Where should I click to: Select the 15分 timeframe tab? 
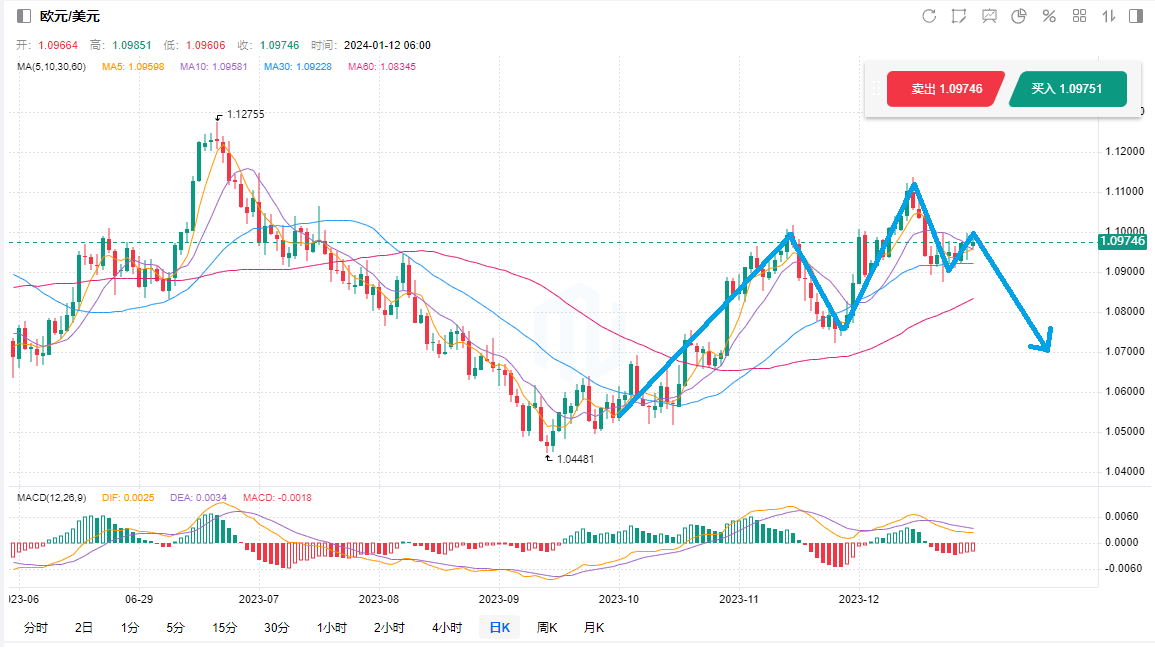pyautogui.click(x=225, y=628)
